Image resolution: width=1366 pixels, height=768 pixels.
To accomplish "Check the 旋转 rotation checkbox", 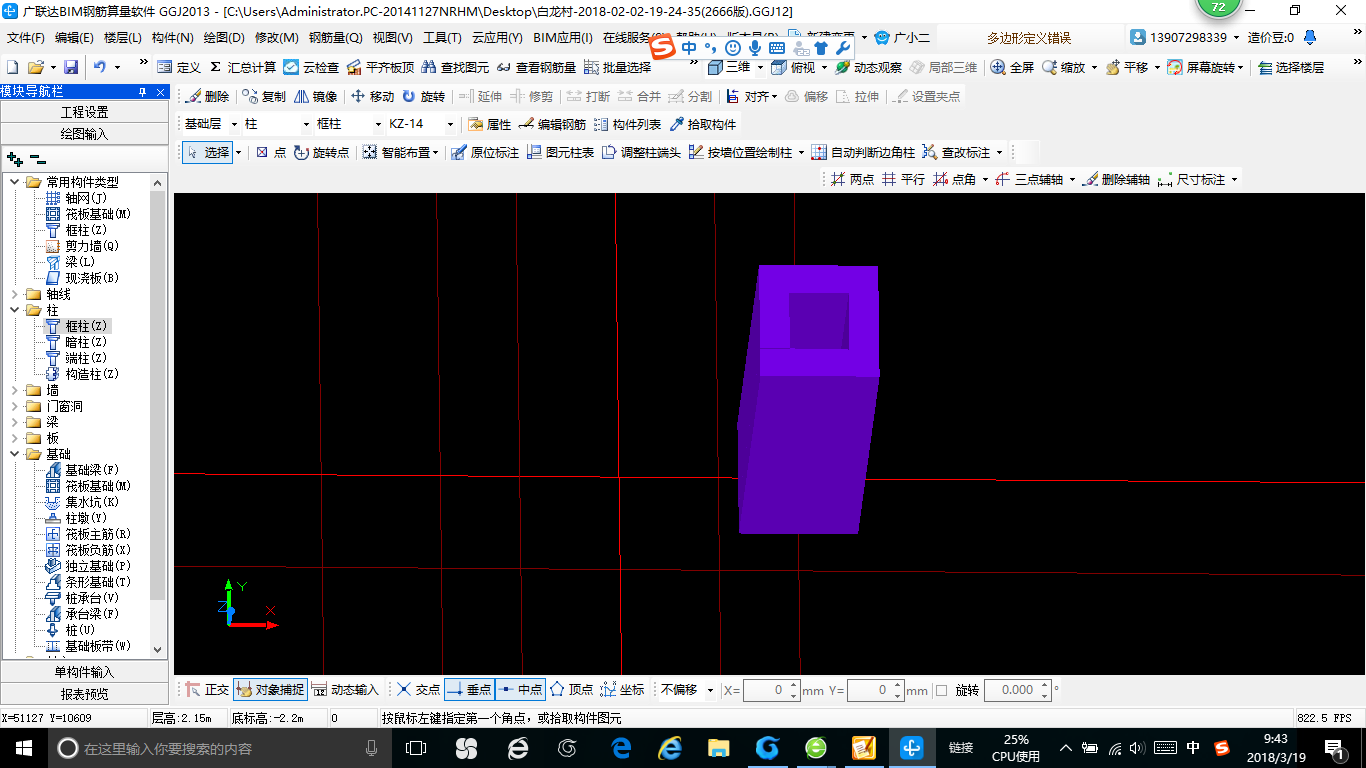I will [x=941, y=690].
